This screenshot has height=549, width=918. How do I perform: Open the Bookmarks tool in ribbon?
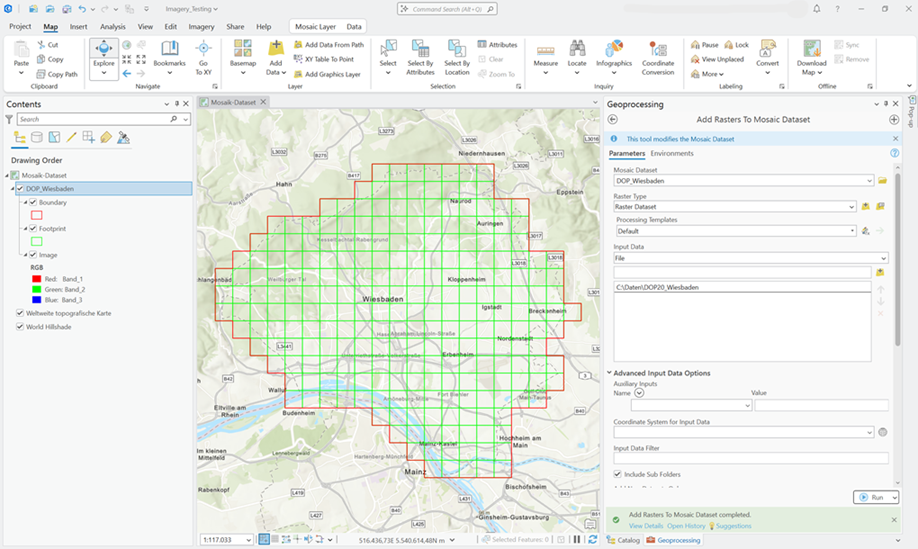170,54
